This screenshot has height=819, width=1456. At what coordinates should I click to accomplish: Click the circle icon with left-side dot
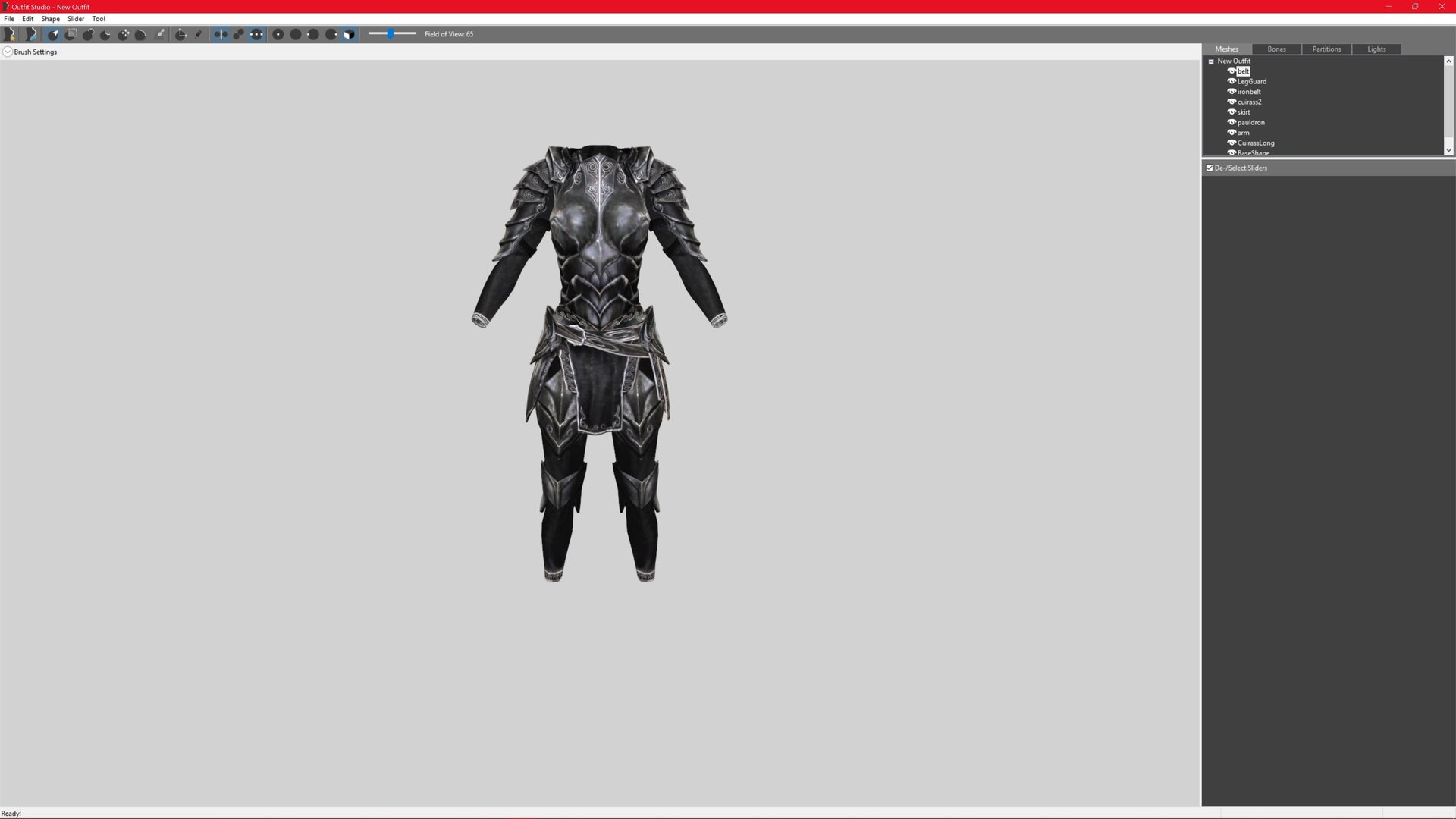point(313,34)
